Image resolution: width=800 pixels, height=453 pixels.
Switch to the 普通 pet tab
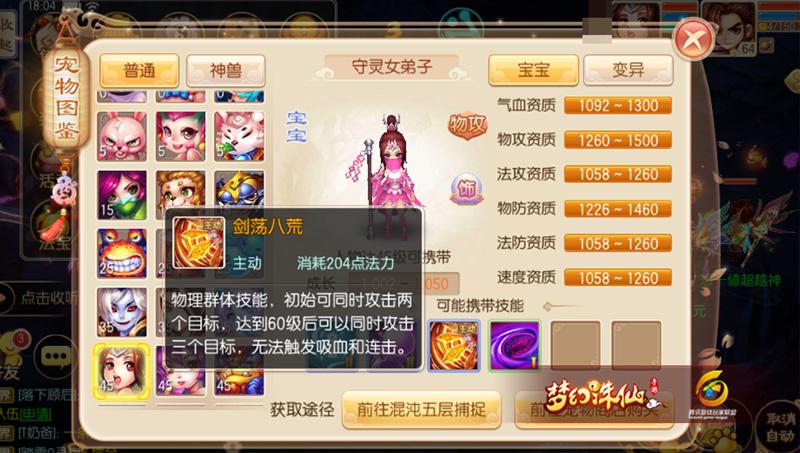pos(139,71)
